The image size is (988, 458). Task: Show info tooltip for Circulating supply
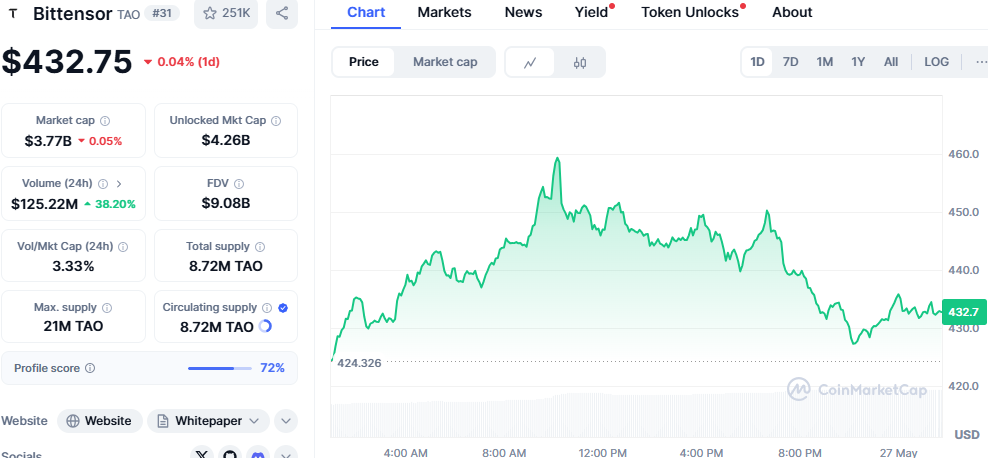pos(267,307)
